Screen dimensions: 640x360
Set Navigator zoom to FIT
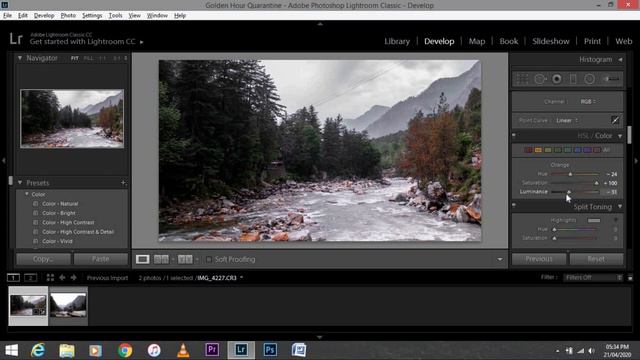(x=74, y=58)
